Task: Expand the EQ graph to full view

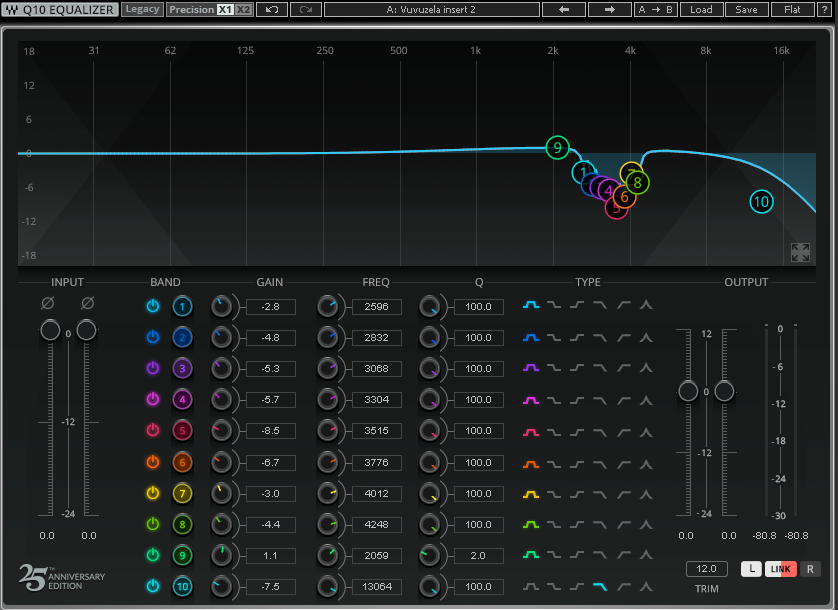Action: pos(800,252)
